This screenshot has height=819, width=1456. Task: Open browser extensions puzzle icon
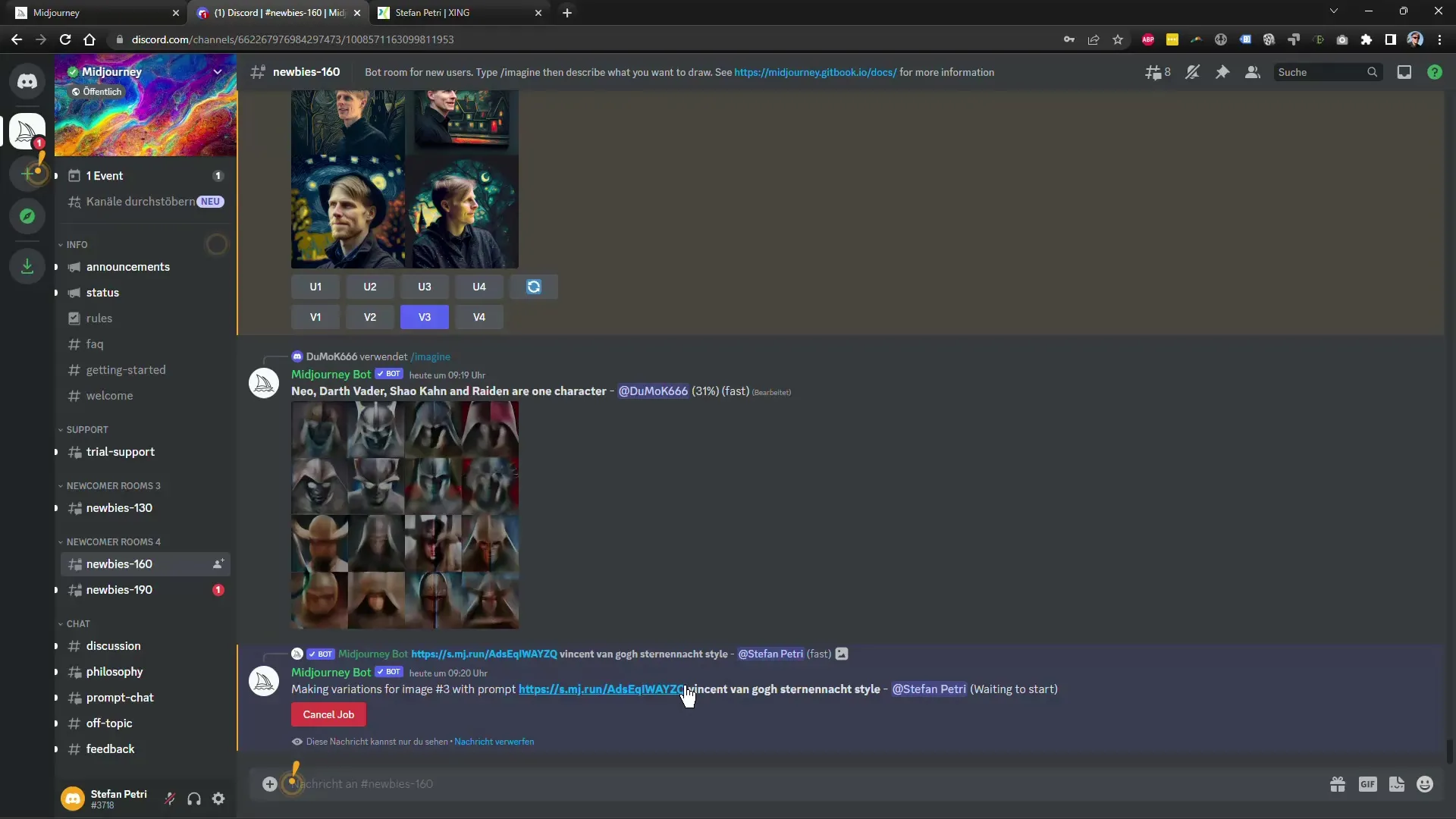[x=1367, y=39]
